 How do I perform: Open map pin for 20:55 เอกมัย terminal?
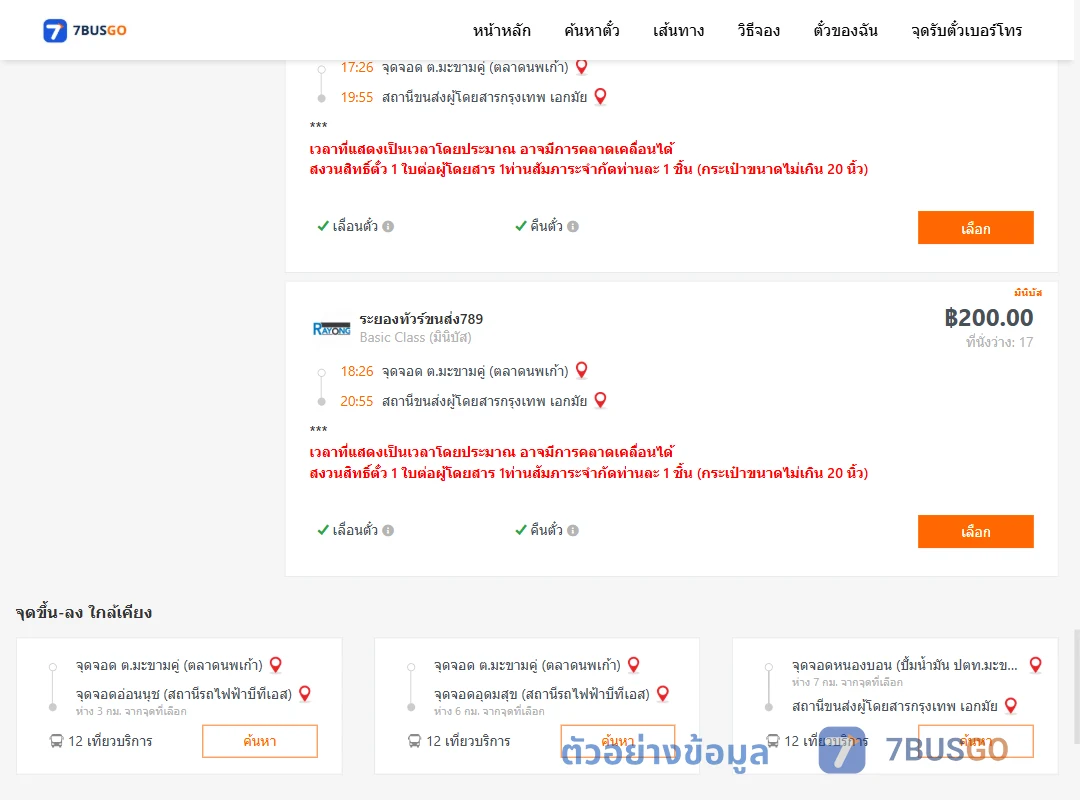pyautogui.click(x=600, y=400)
